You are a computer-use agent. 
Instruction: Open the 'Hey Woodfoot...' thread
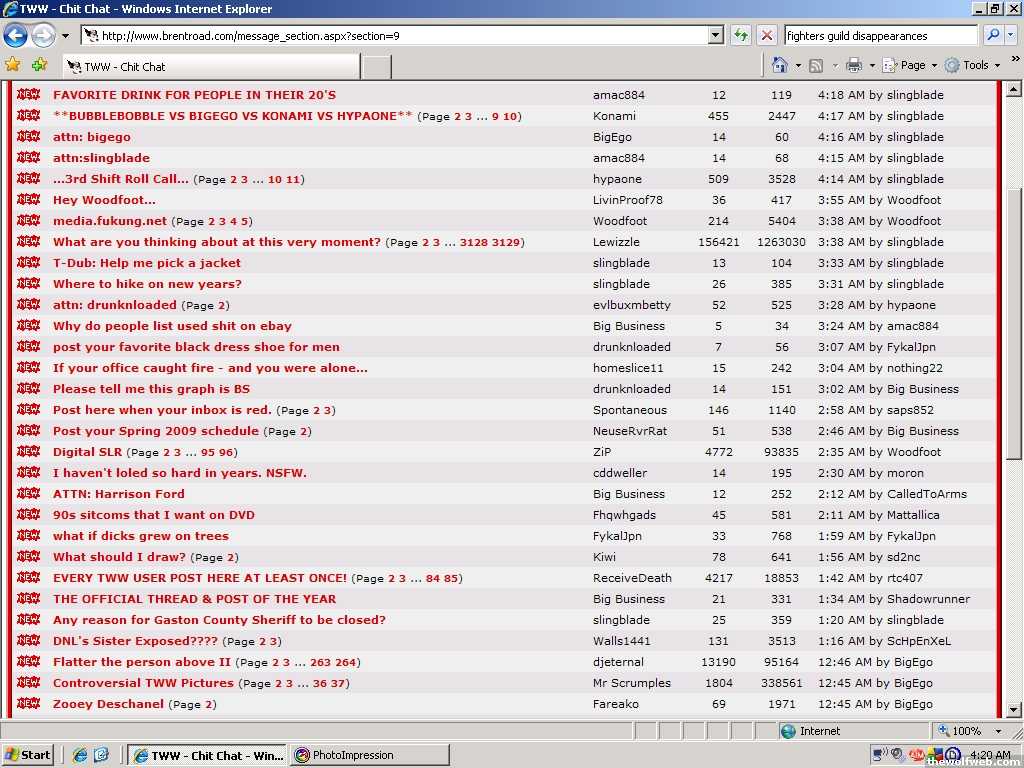(104, 200)
